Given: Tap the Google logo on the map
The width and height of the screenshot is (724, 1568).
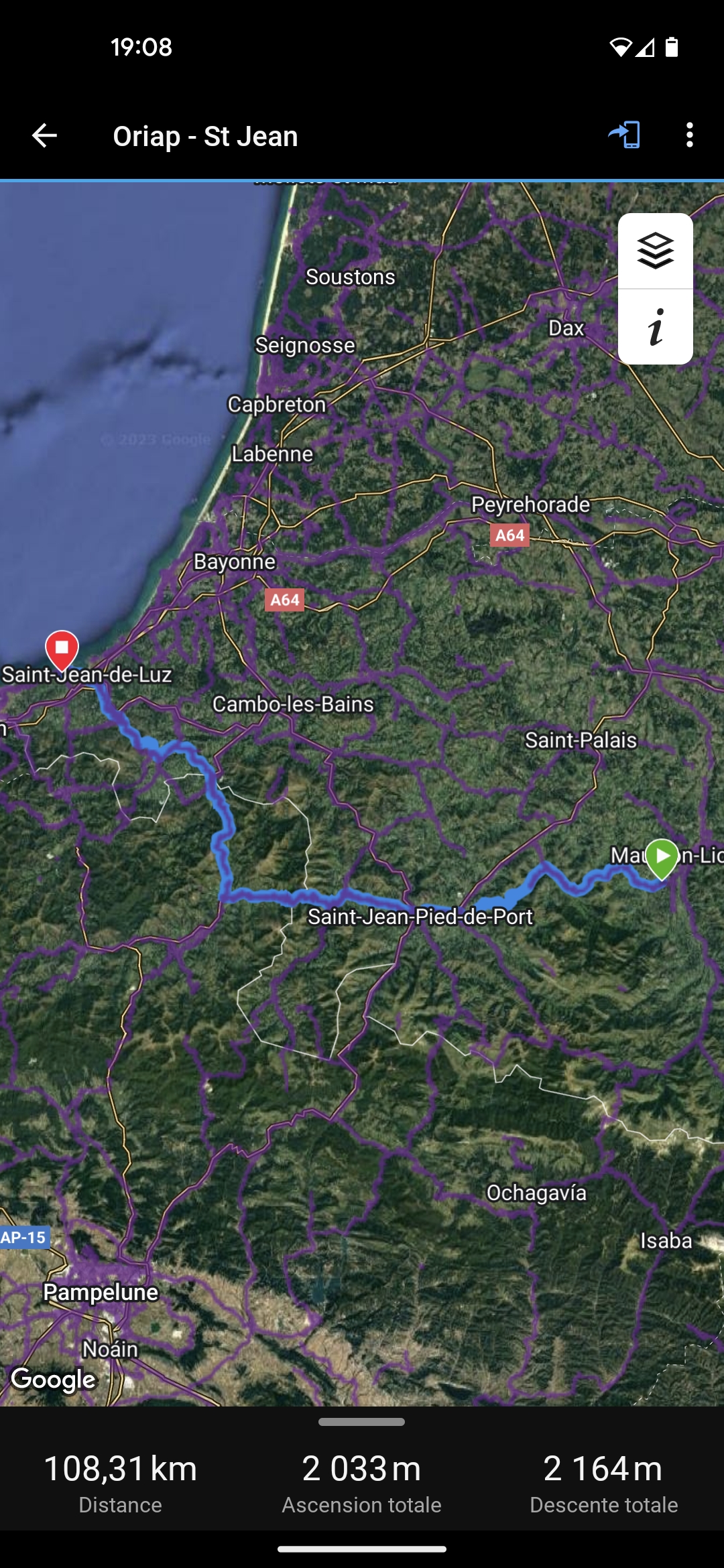Looking at the screenshot, I should [x=54, y=1379].
